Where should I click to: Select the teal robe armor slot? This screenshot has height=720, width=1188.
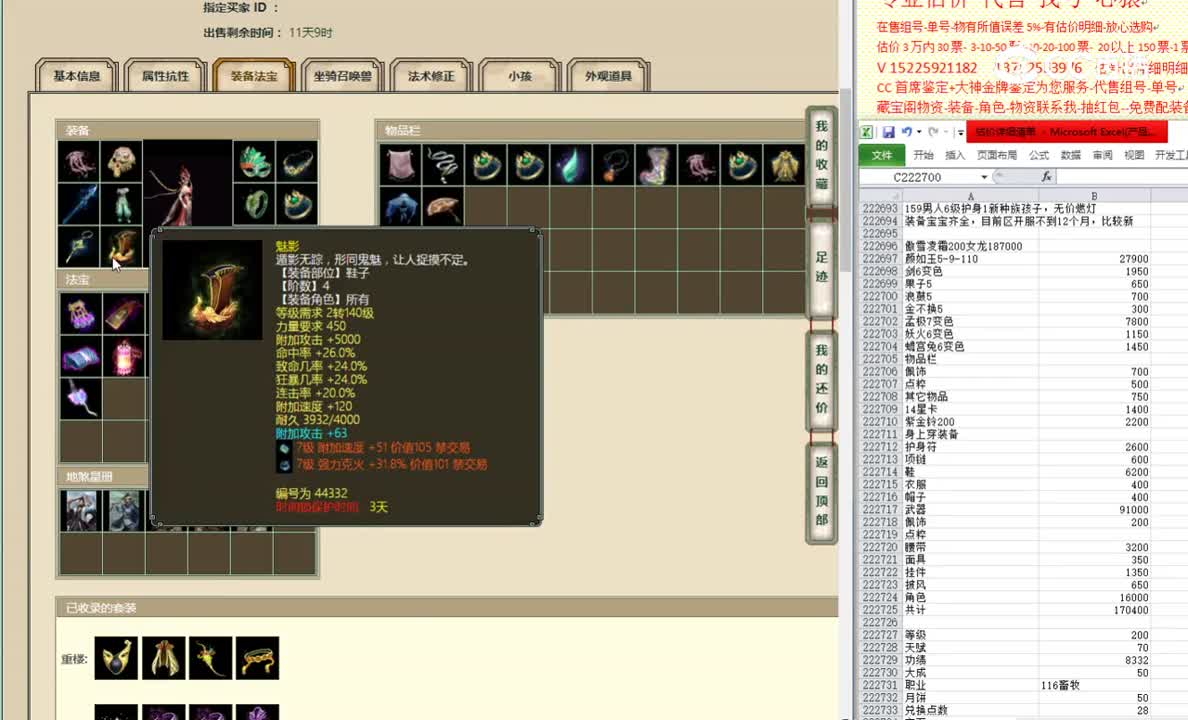click(121, 204)
